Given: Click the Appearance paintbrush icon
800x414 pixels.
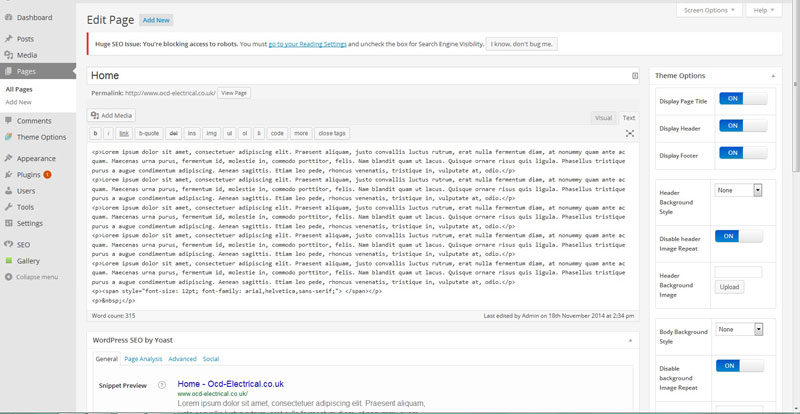Looking at the screenshot, I should coord(9,158).
